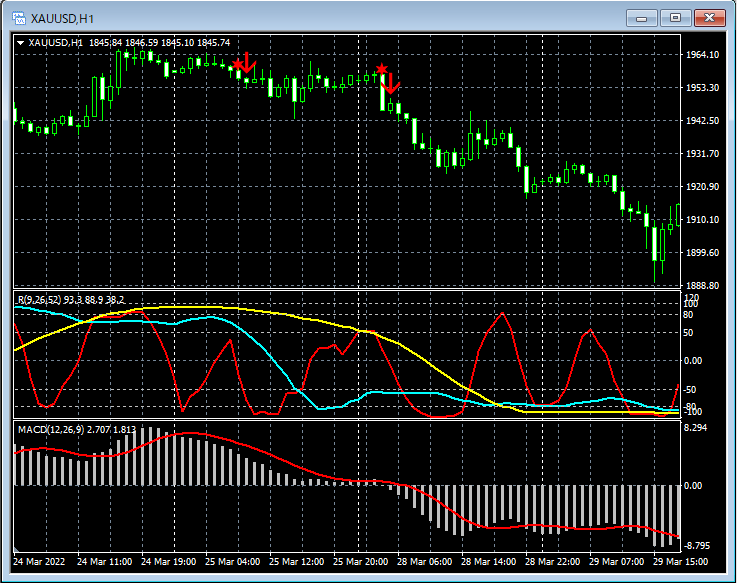
Task: Click the title bar text XAUUSD,H1
Action: pyautogui.click(x=62, y=19)
